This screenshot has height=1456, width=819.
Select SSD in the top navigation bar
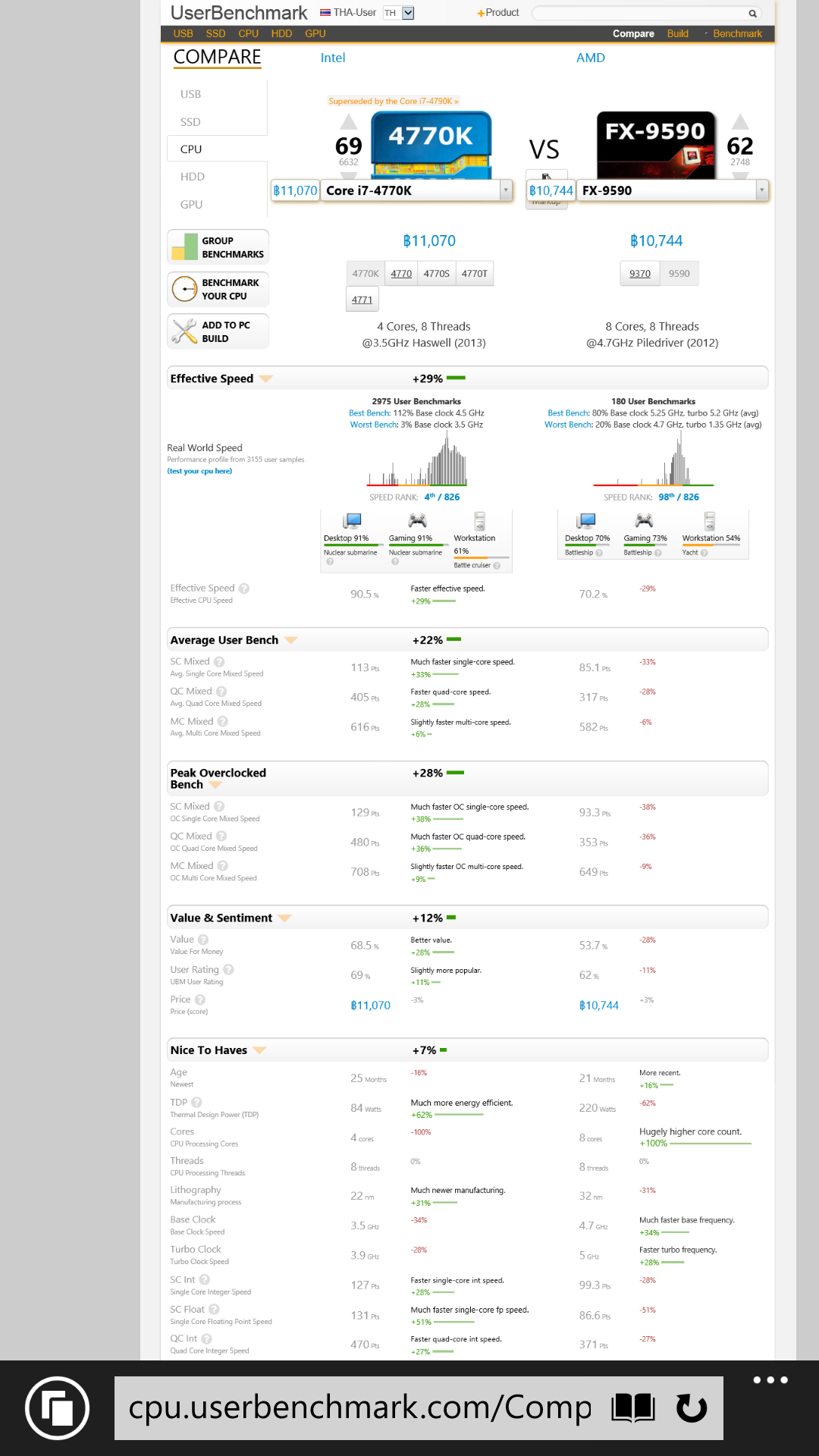(x=215, y=34)
